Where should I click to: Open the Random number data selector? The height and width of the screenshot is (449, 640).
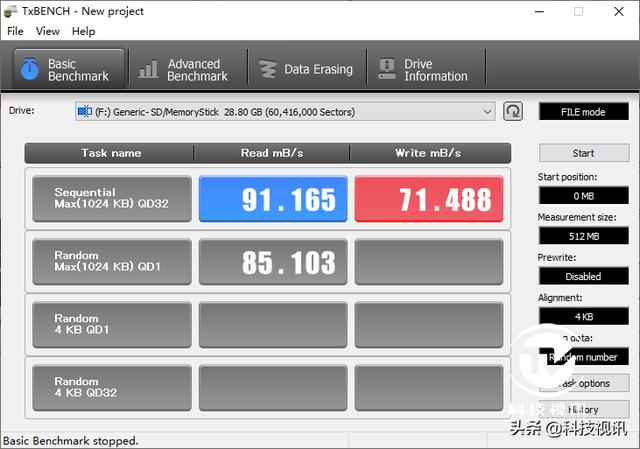tap(584, 357)
